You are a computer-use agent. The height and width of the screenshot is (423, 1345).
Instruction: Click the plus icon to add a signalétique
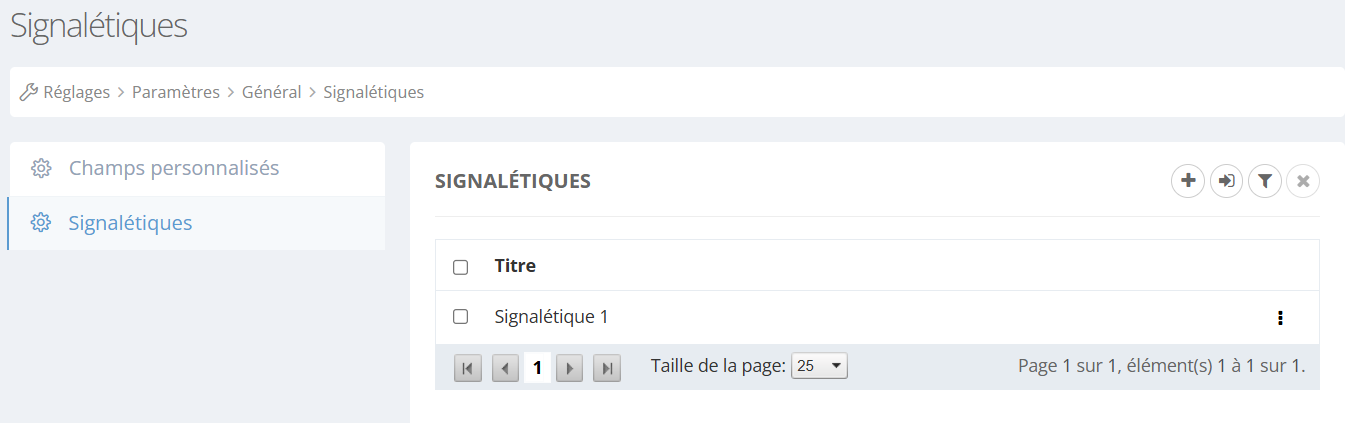[1188, 181]
